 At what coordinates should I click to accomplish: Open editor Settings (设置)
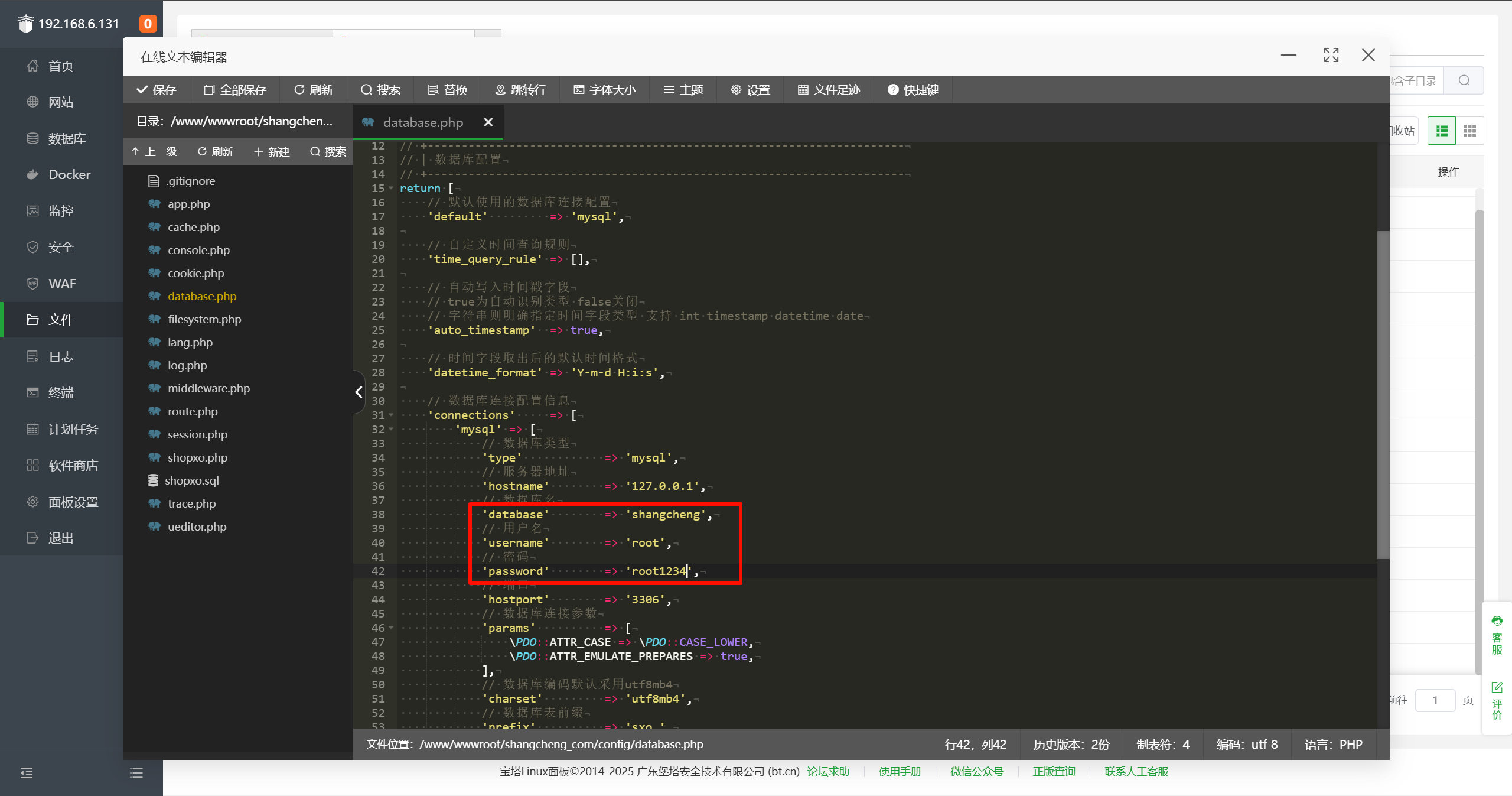pos(751,90)
